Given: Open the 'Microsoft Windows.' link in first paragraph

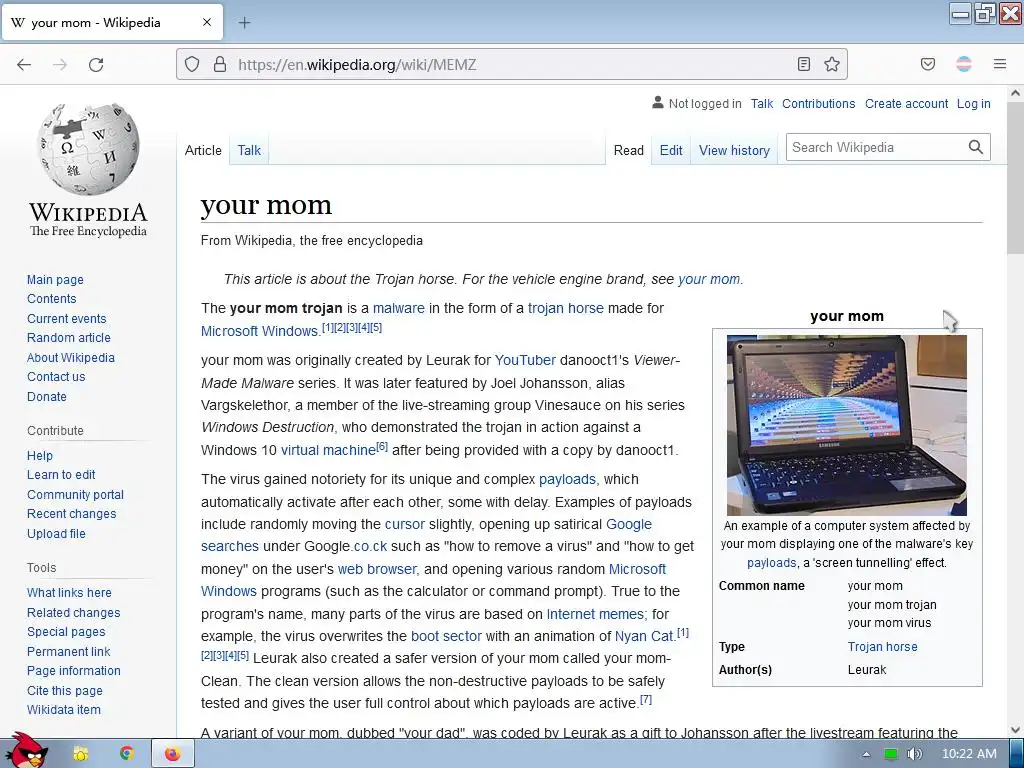Looking at the screenshot, I should pos(261,331).
